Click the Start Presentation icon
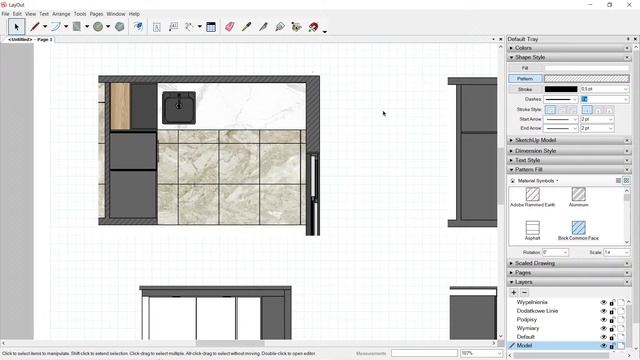Screen dimensions: 640x360 point(297,27)
